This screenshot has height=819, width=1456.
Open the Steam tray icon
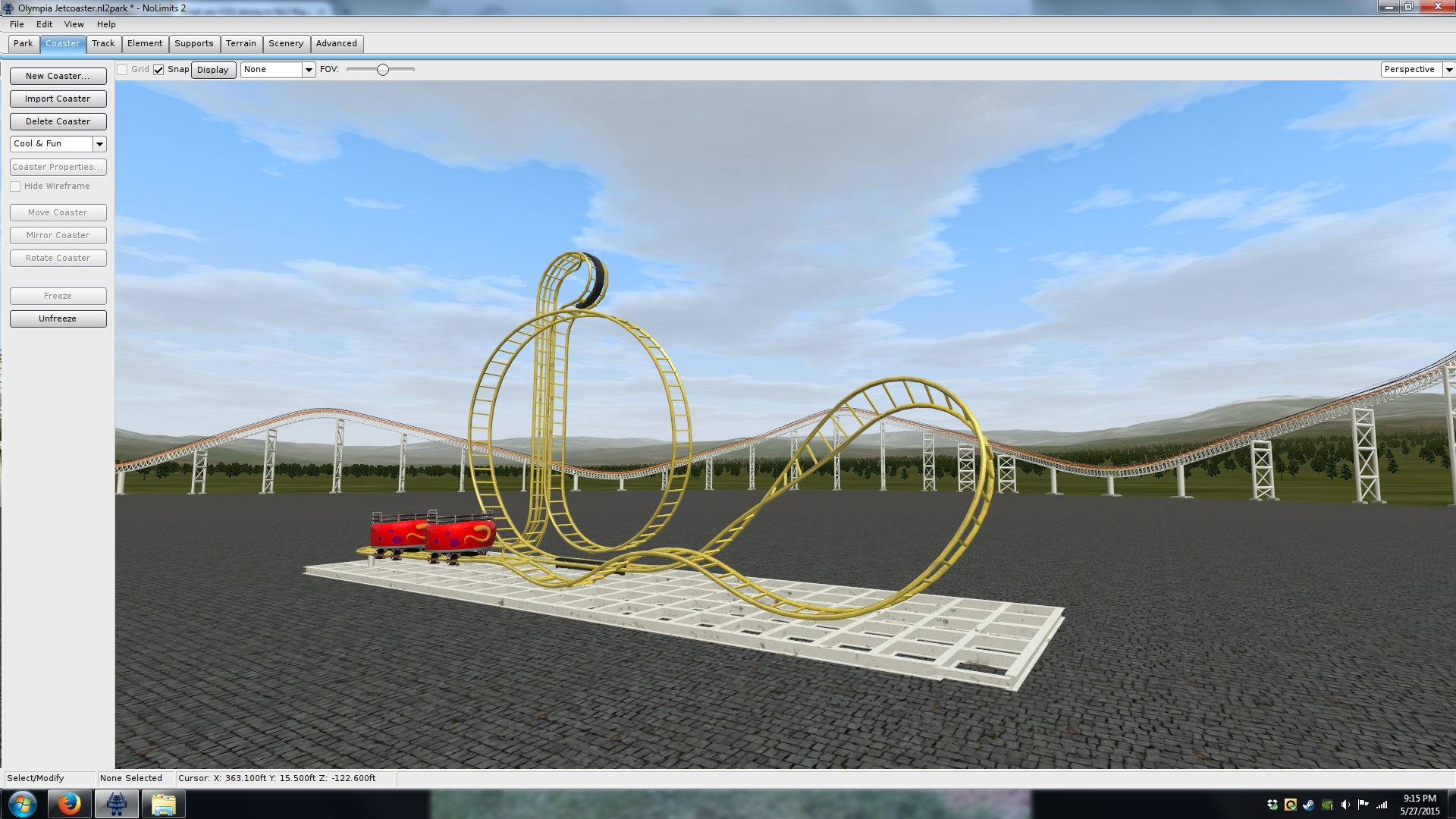tap(1309, 805)
